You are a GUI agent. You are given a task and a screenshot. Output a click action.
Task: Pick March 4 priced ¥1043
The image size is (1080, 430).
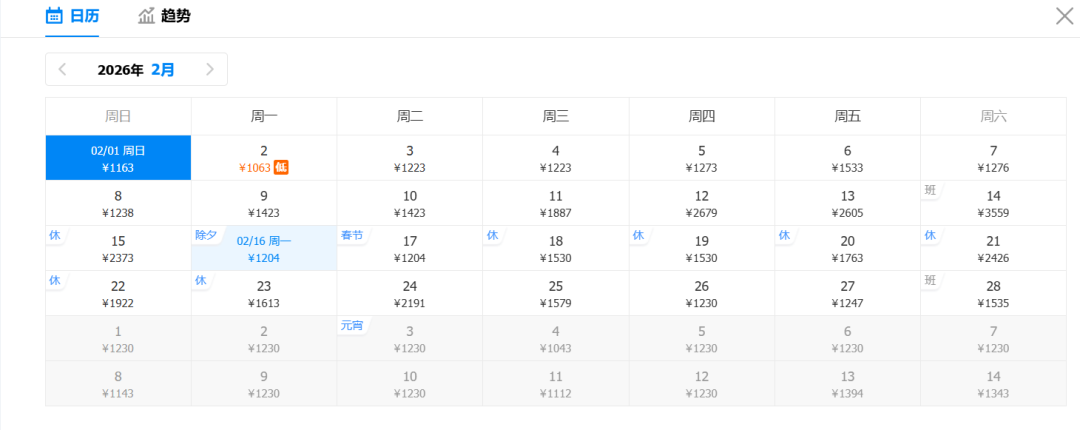click(556, 339)
